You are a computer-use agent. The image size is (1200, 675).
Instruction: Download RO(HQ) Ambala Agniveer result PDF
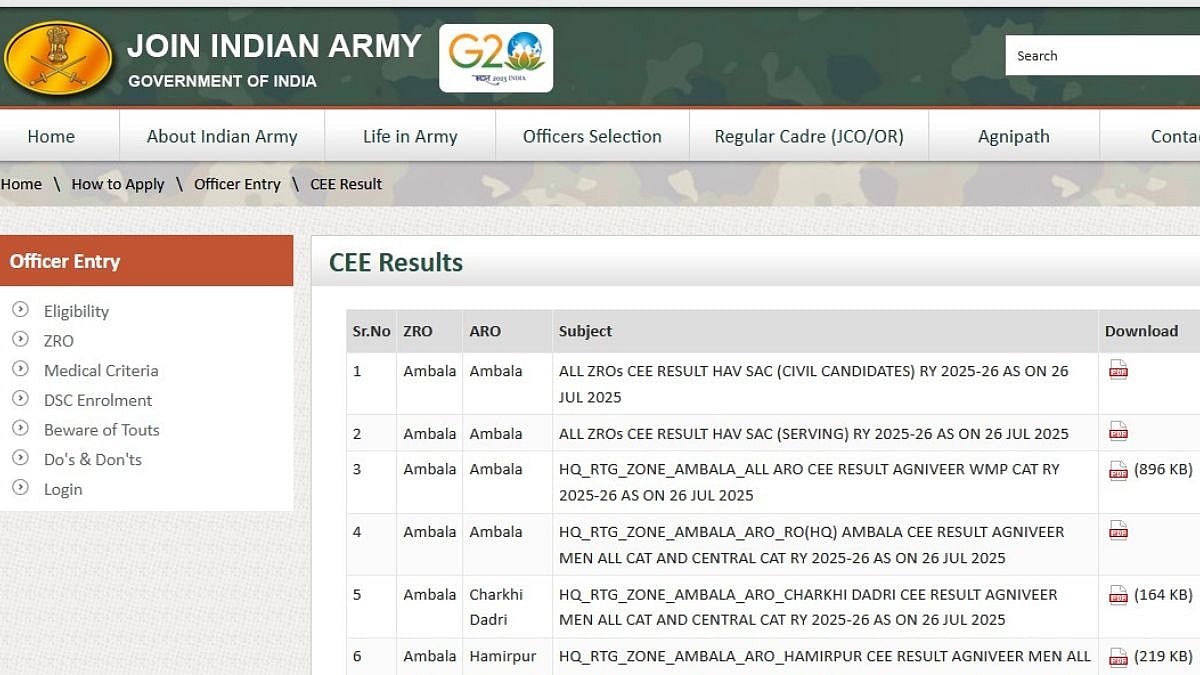click(x=1118, y=531)
